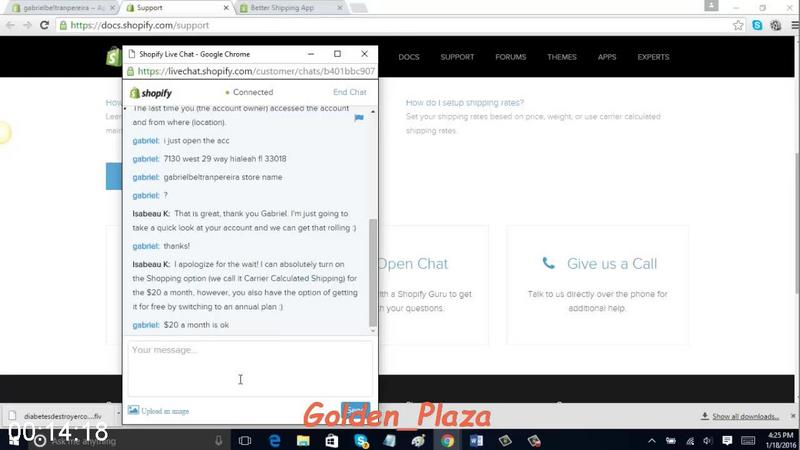Click the Upload an image icon

coord(133,410)
